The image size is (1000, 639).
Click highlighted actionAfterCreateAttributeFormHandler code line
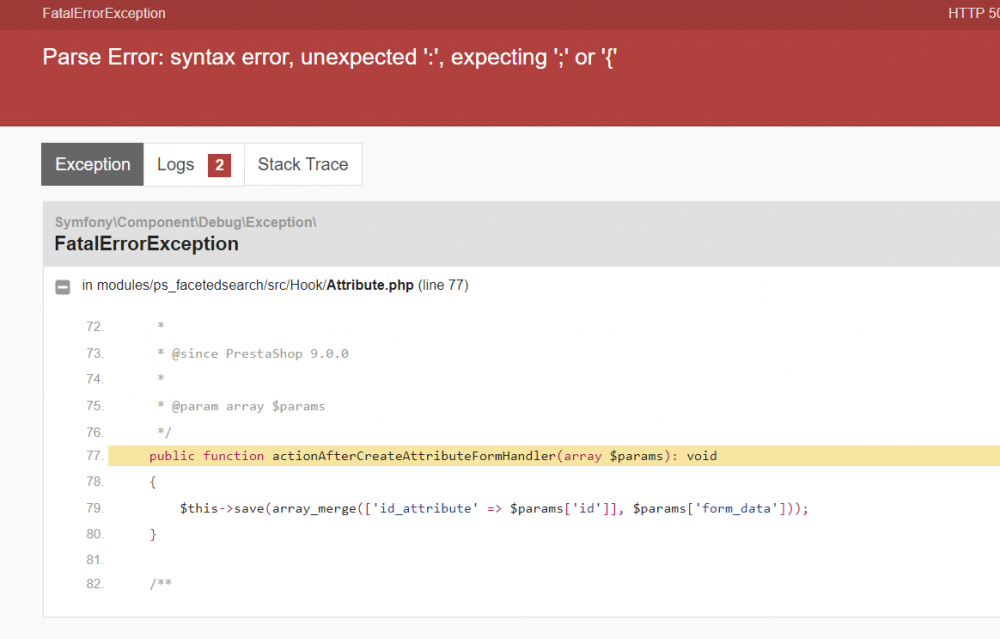[x=433, y=456]
